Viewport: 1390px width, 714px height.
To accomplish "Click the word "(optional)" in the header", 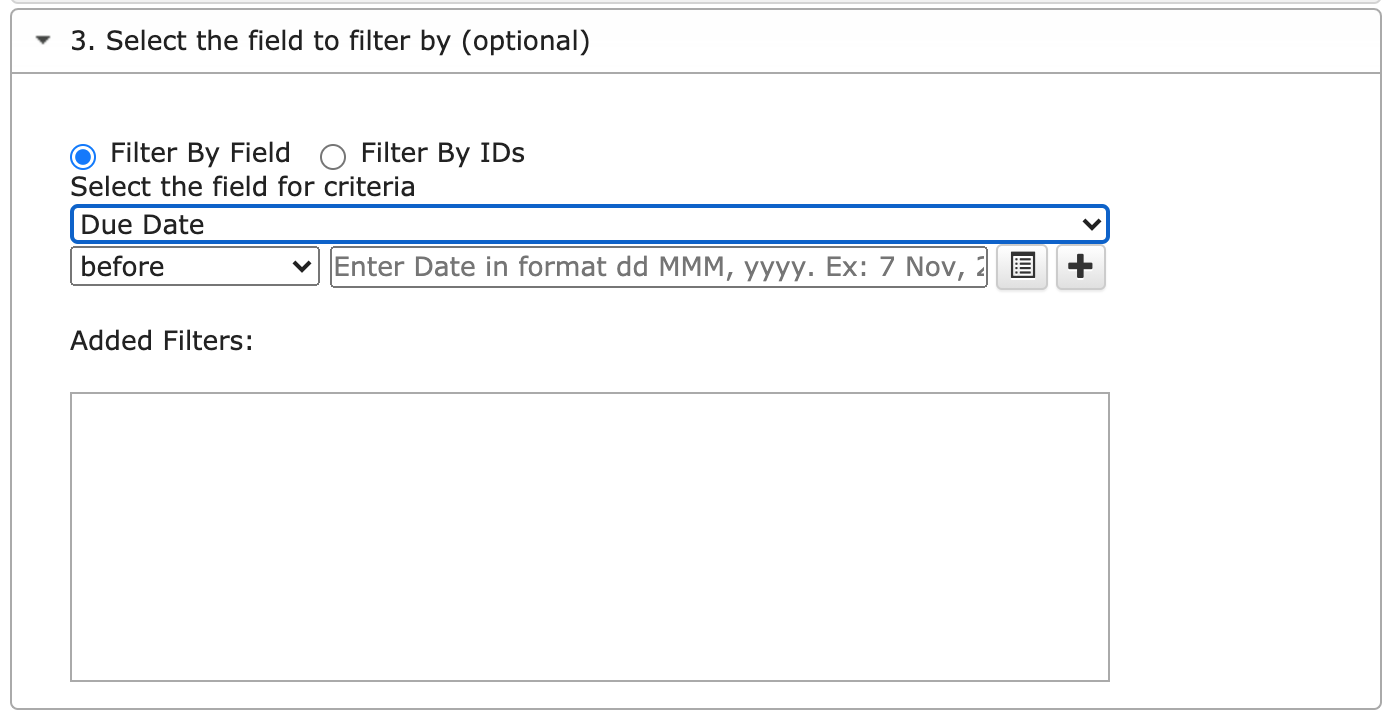I will click(525, 41).
